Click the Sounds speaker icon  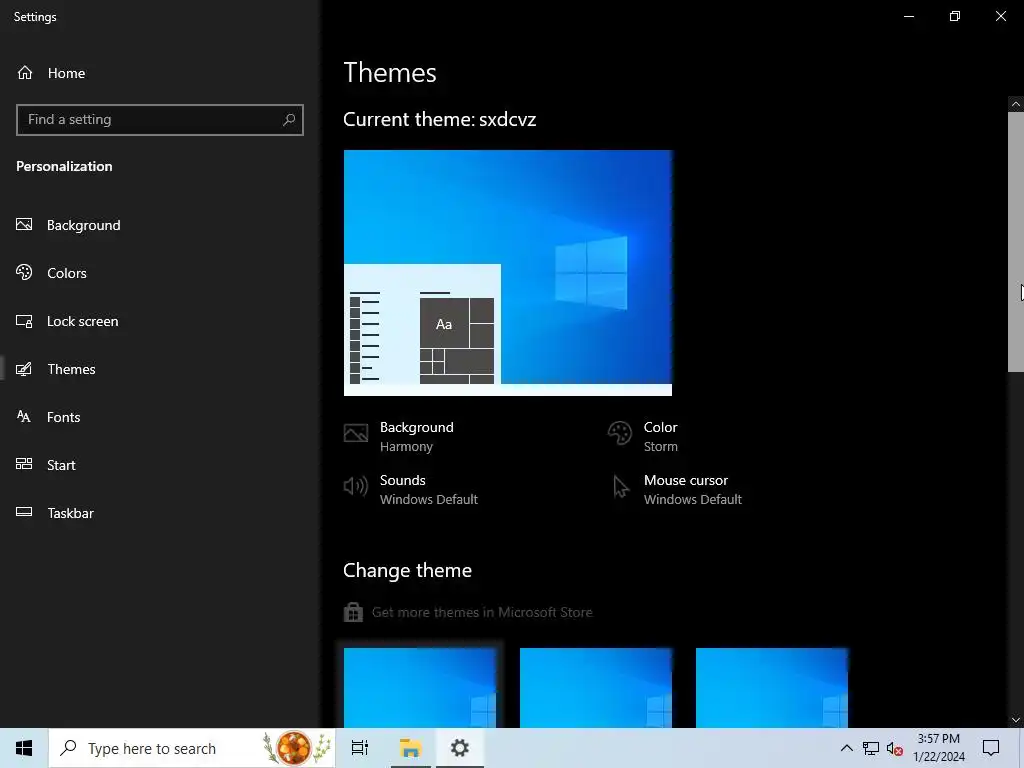coord(356,486)
